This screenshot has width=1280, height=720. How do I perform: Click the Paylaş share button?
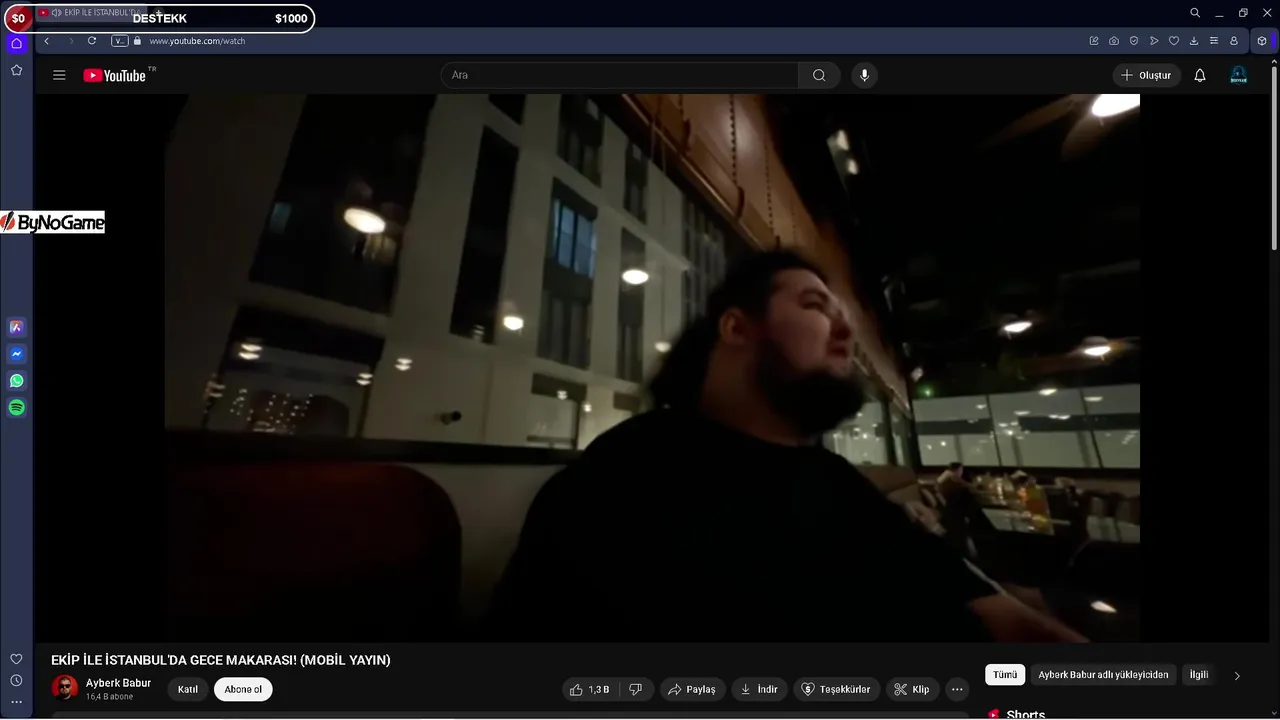tap(692, 689)
